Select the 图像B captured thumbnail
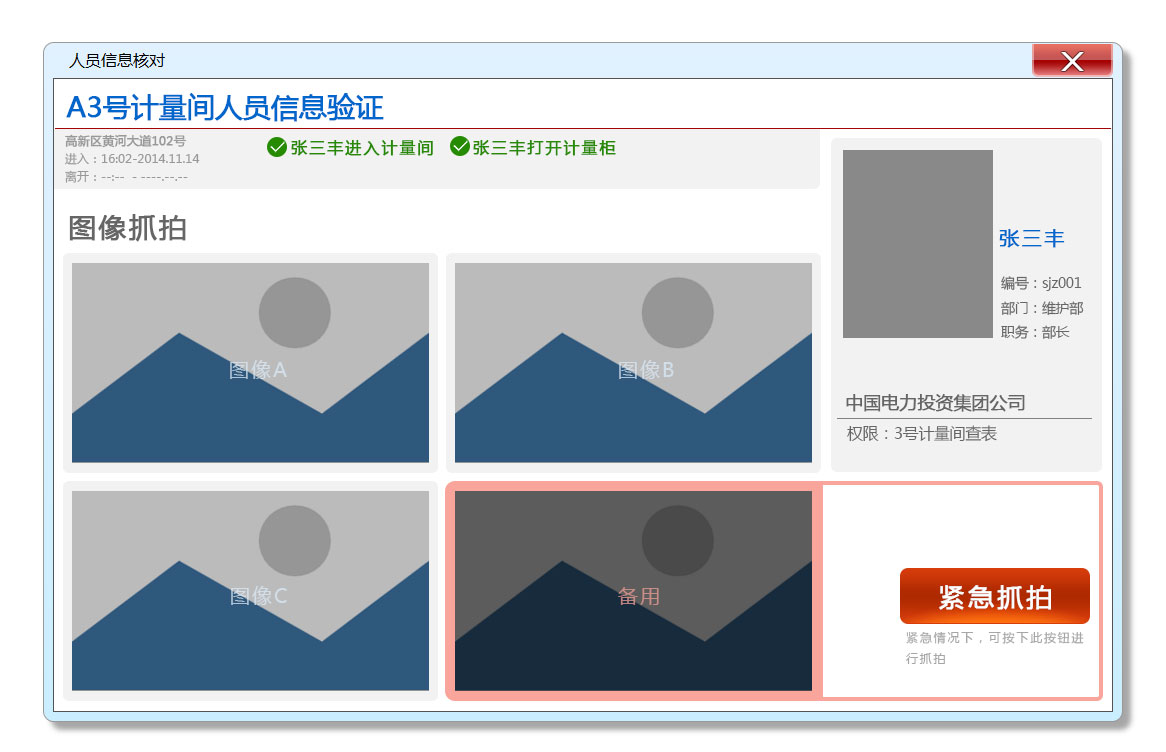The image size is (1166, 752). pyautogui.click(x=633, y=363)
